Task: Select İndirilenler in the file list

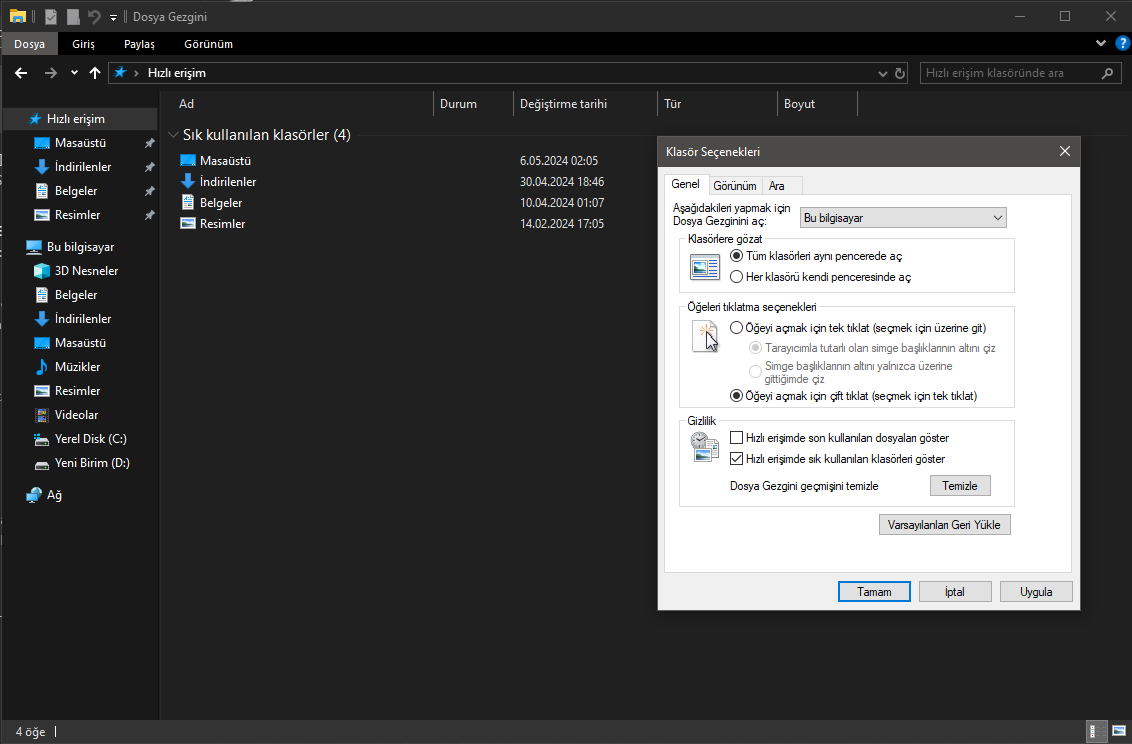Action: (227, 182)
